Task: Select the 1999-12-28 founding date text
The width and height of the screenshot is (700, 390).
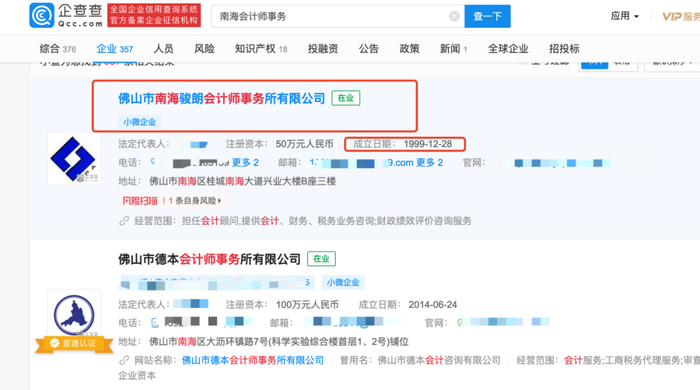Action: 428,144
